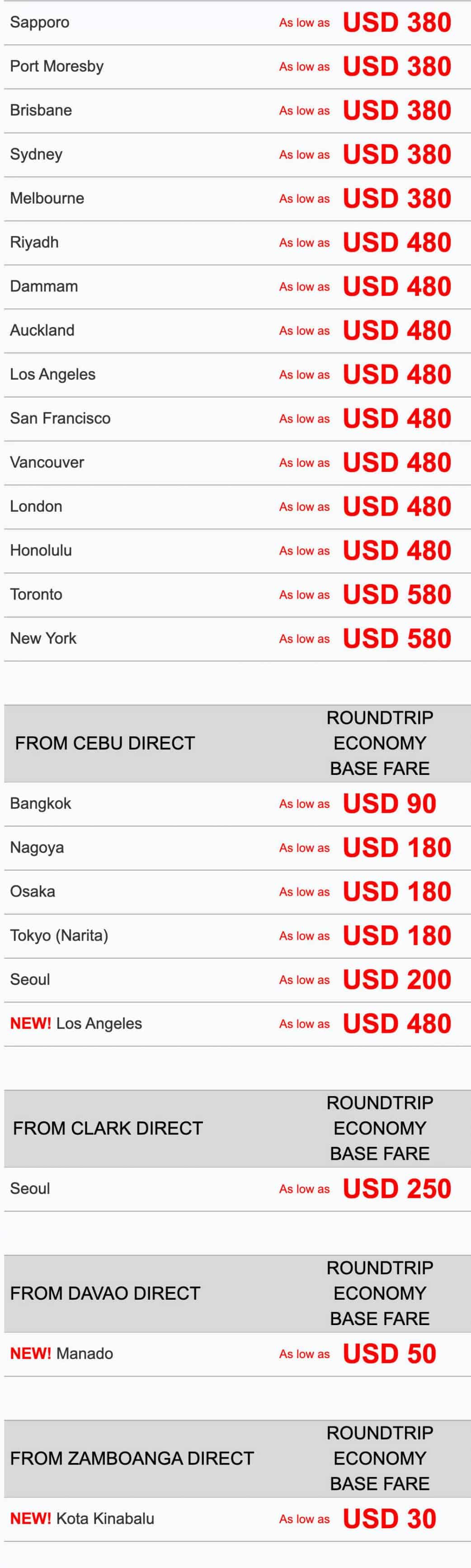The height and width of the screenshot is (1568, 471).
Task: Select Nagoya from Cebu flights
Action: tap(37, 848)
